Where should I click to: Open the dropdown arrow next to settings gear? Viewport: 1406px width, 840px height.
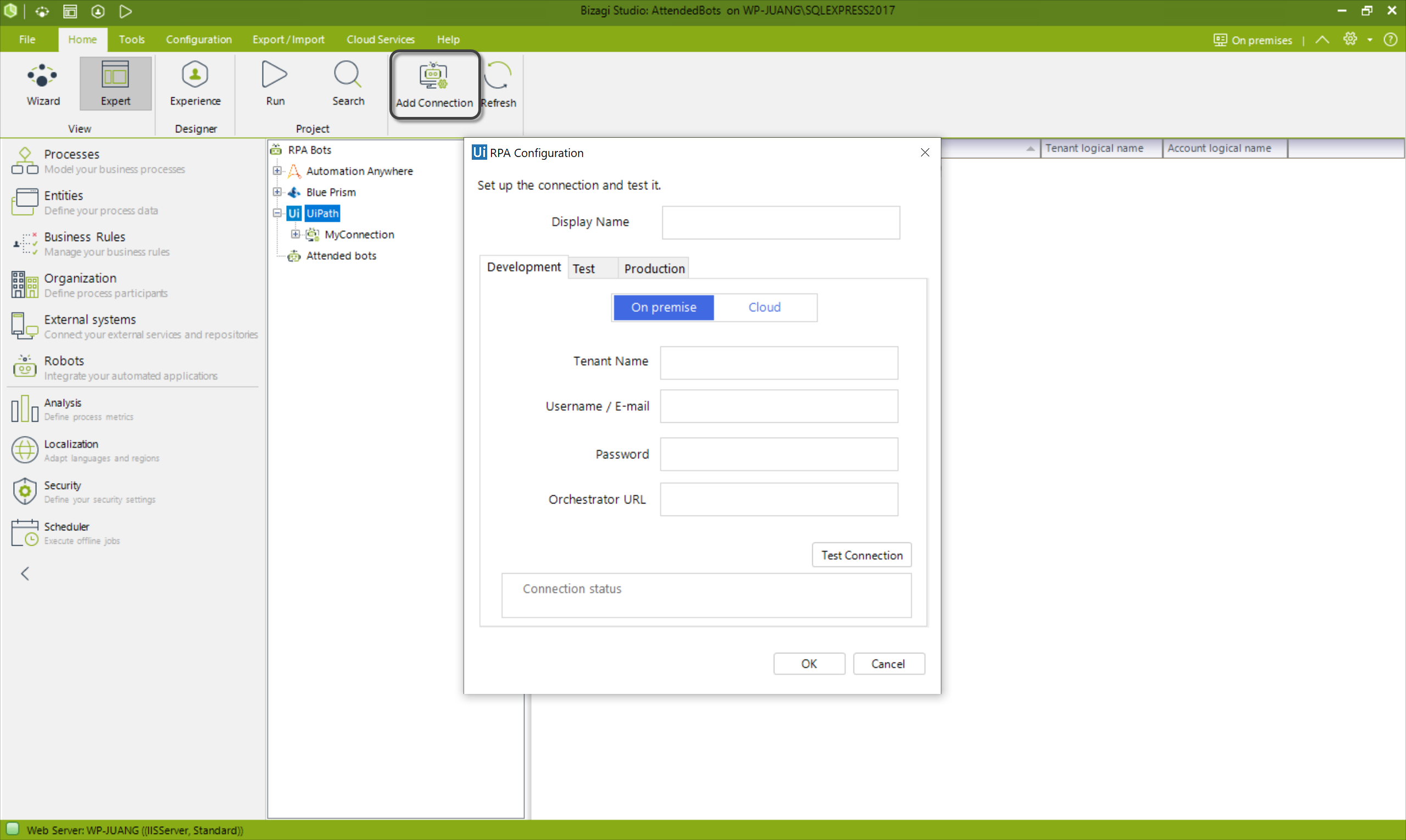pos(1370,40)
